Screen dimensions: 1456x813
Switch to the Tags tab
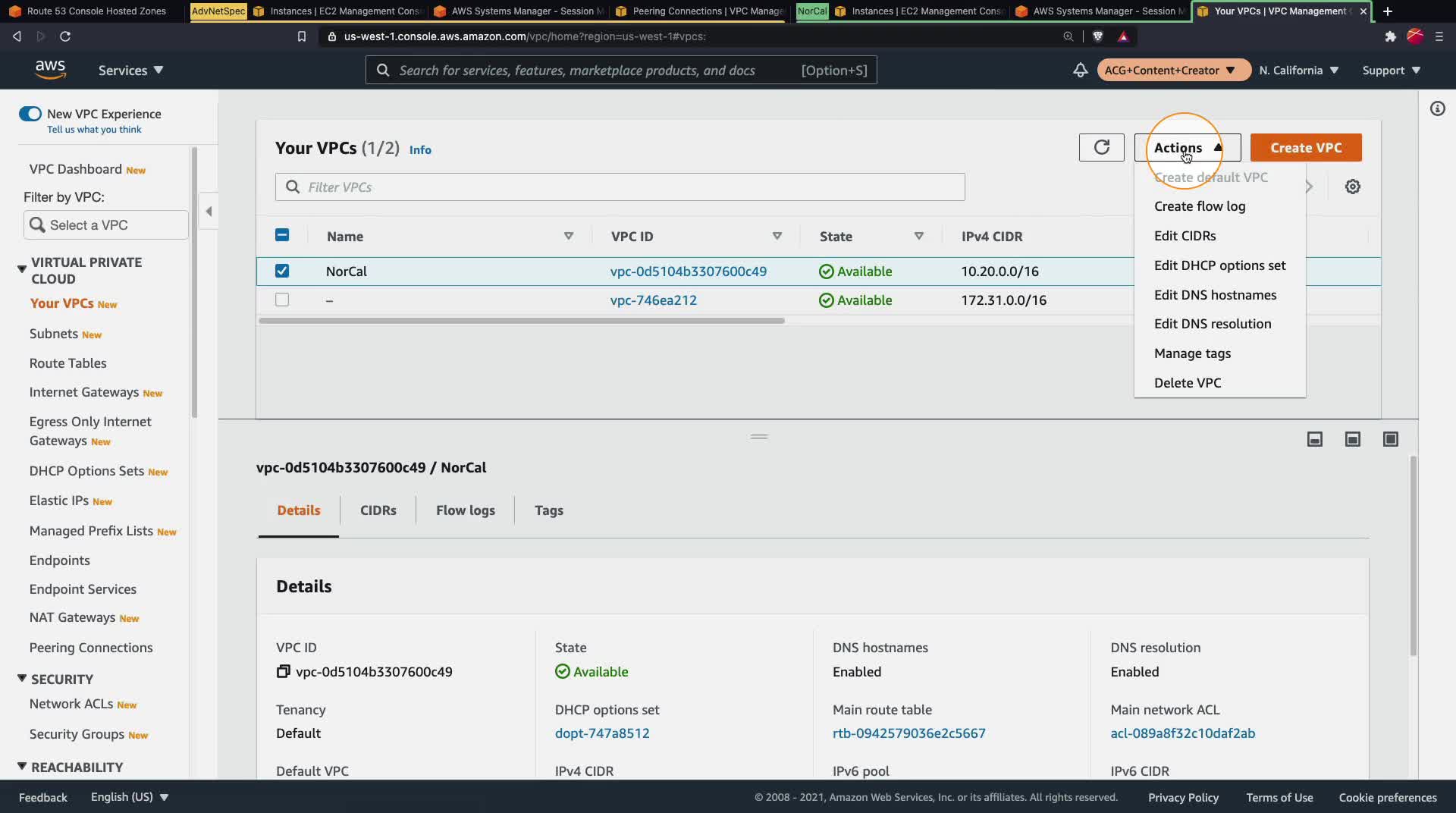[x=548, y=510]
